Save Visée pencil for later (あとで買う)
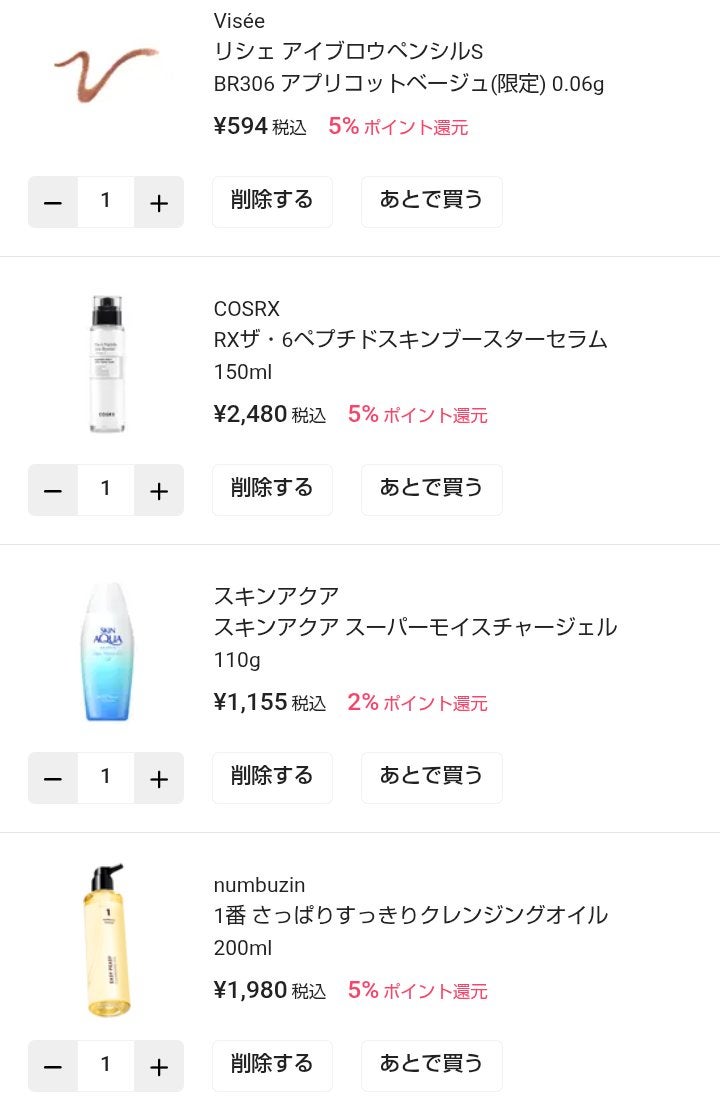 coord(431,201)
